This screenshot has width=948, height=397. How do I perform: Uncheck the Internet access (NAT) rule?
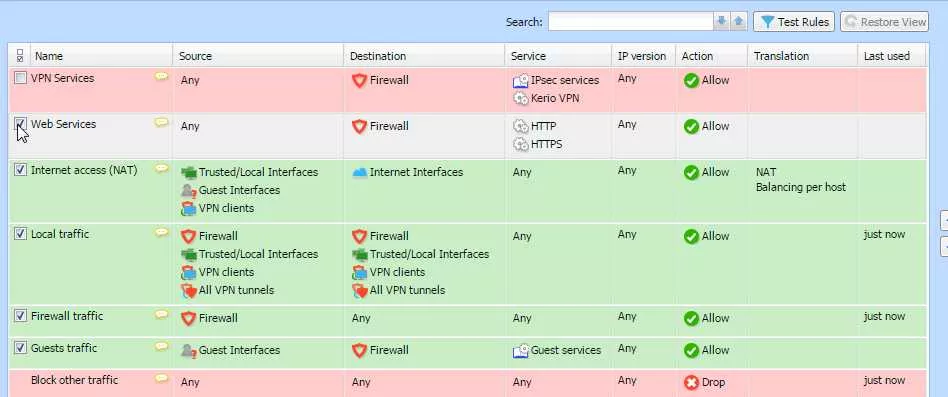tap(21, 170)
